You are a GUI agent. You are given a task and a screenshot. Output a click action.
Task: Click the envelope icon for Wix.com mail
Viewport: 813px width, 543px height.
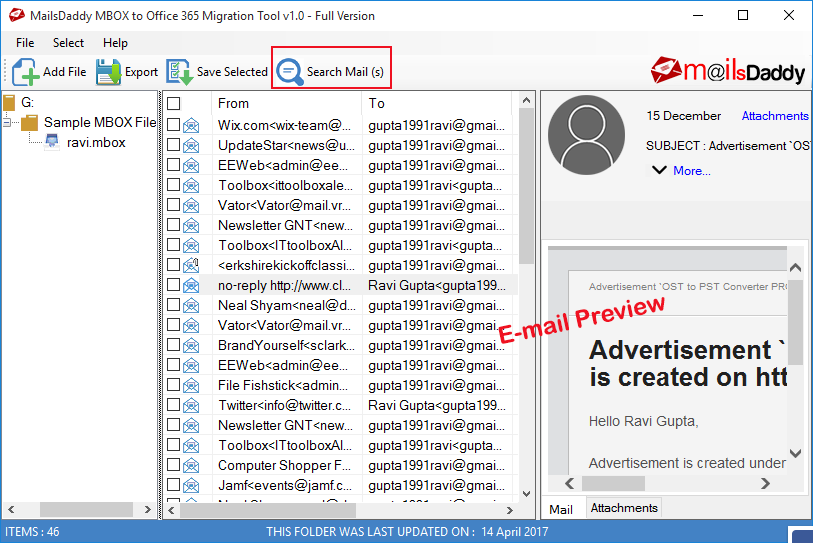191,126
